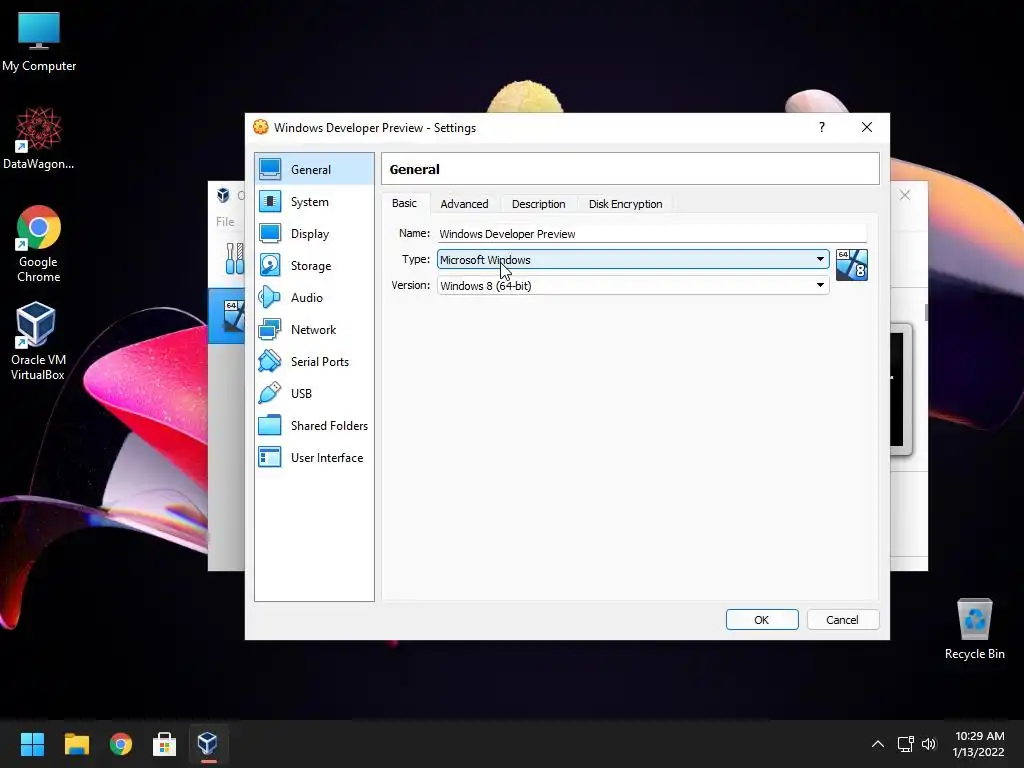This screenshot has width=1024, height=768.
Task: Click 'Microsoft Windows' type text
Action: point(485,260)
